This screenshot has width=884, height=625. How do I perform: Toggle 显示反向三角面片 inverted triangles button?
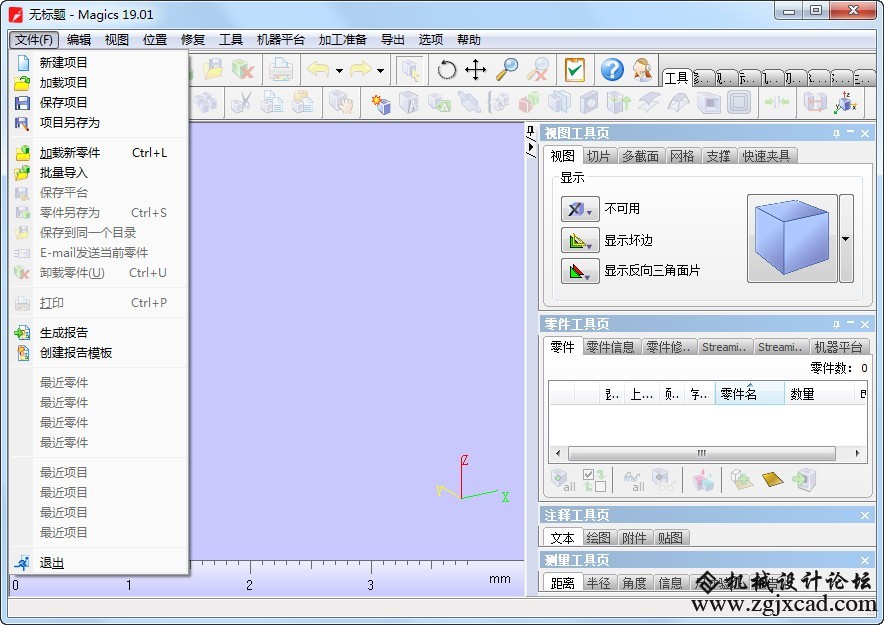[580, 271]
